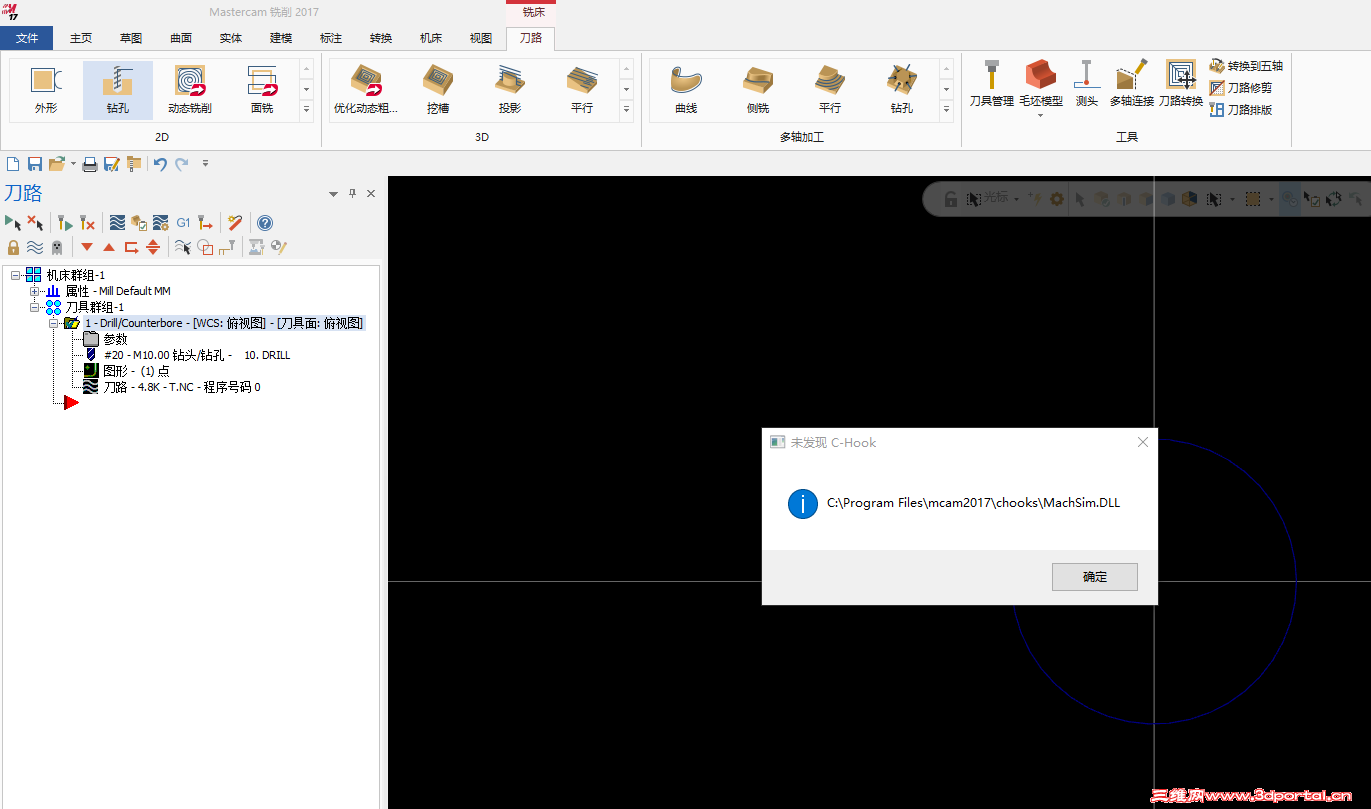This screenshot has height=809, width=1371.
Task: Close the 未发现 C-Hook dialog
Action: 1143,442
